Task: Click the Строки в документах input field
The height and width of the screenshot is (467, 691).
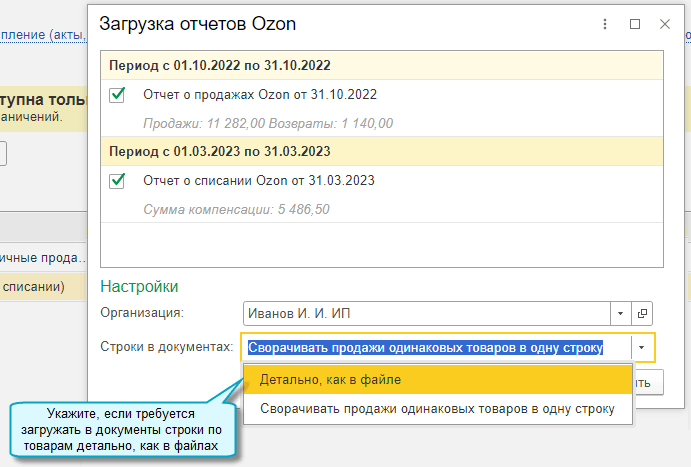Action: pos(436,348)
